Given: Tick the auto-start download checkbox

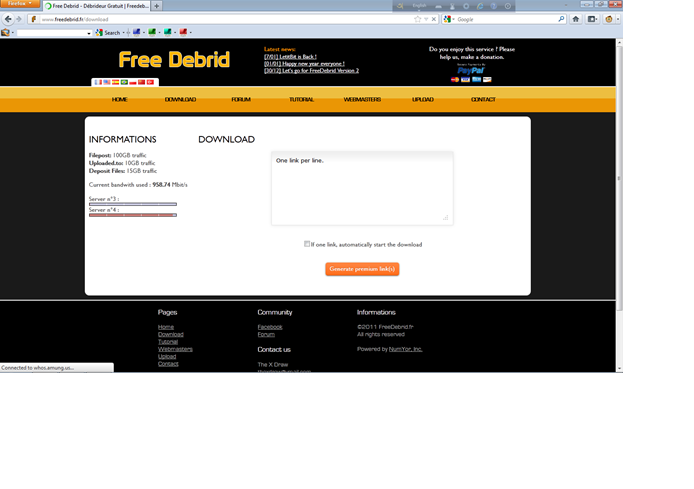Looking at the screenshot, I should pyautogui.click(x=307, y=244).
